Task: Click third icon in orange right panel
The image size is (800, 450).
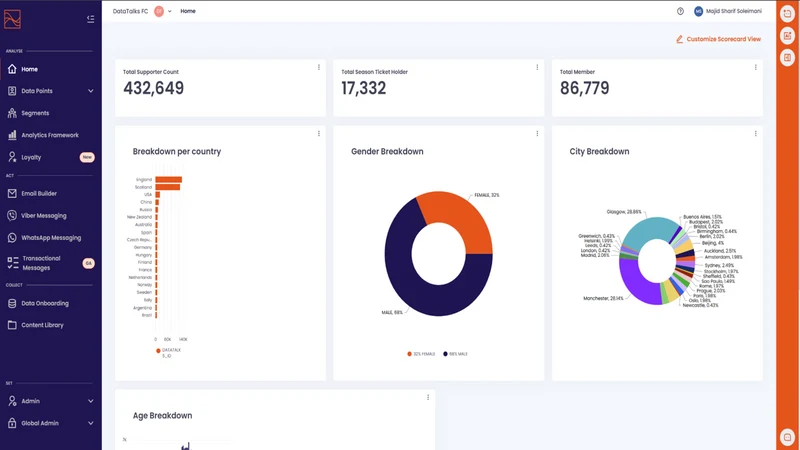Action: pyautogui.click(x=787, y=58)
